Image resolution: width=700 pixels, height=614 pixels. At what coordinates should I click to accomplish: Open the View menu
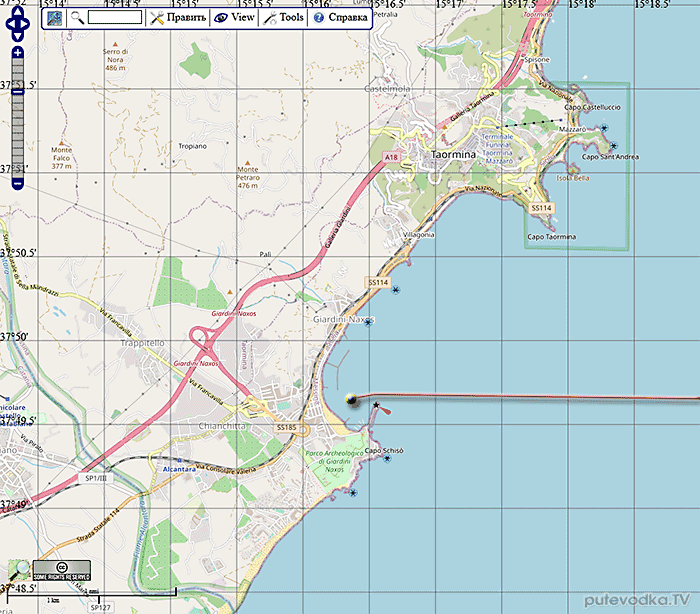click(234, 18)
